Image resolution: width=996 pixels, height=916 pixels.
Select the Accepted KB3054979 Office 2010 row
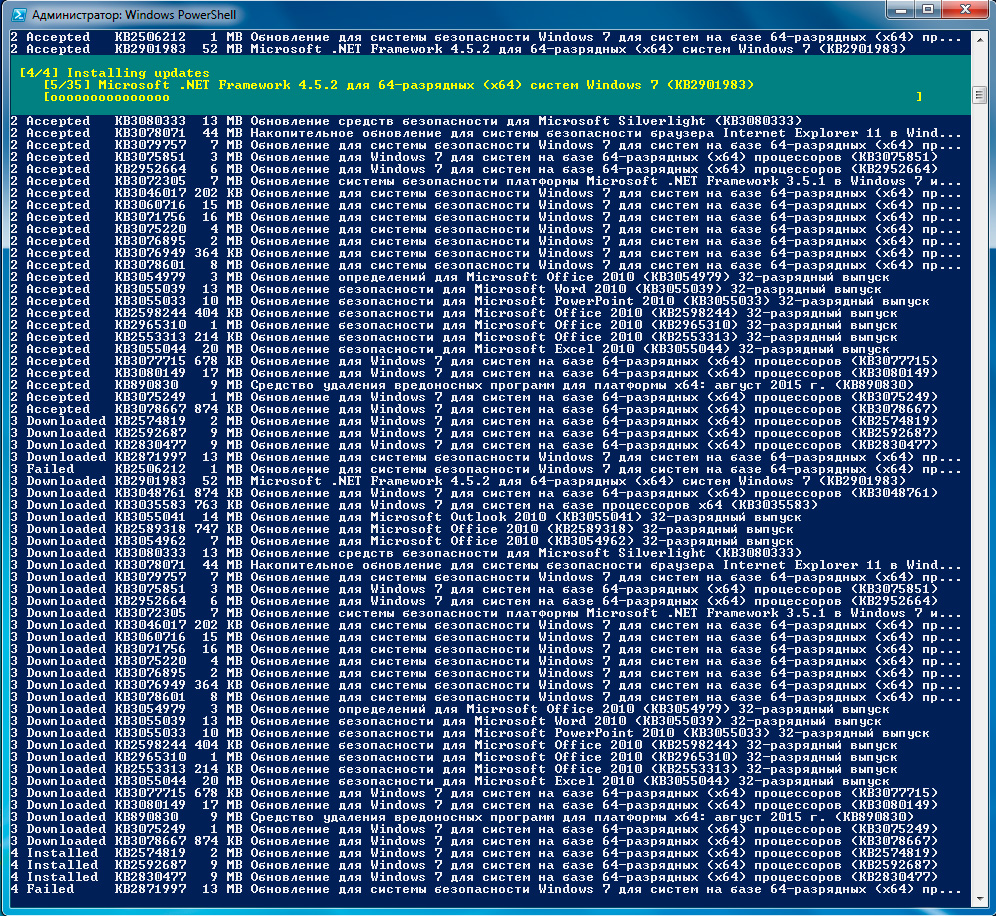pos(450,277)
